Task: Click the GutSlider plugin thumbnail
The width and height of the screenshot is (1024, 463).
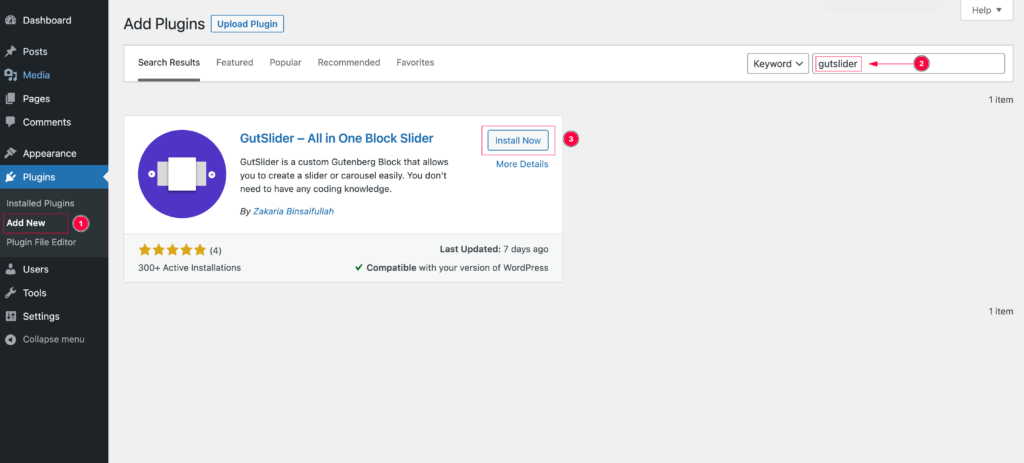Action: coord(182,174)
